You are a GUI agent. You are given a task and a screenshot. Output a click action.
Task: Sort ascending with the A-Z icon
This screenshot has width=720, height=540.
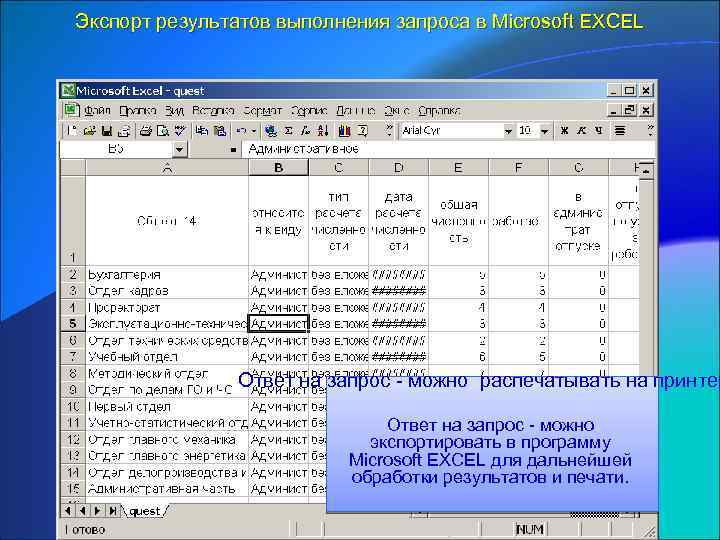coord(323,131)
